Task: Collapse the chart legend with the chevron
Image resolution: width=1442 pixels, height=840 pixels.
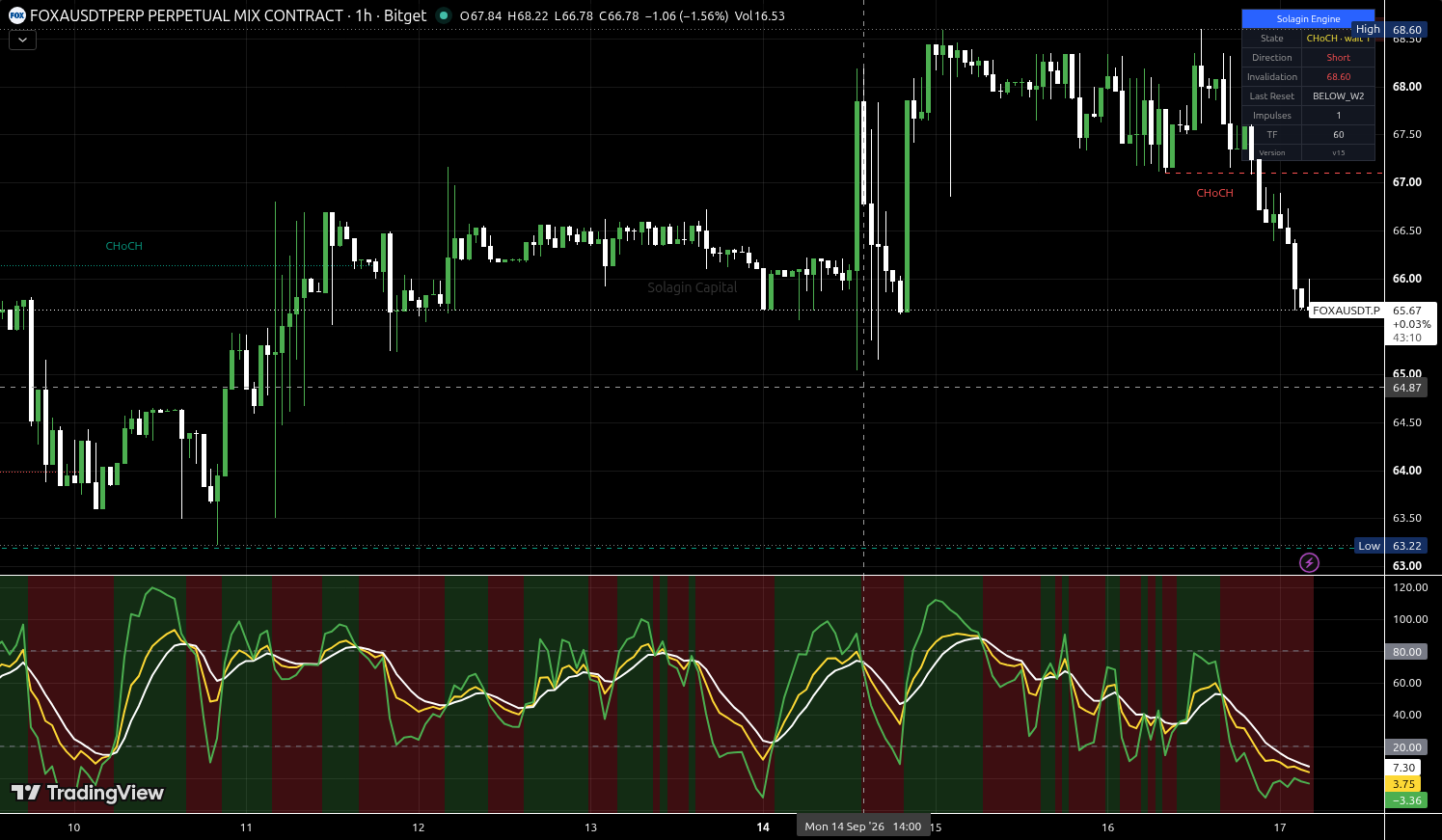Action: [22, 40]
